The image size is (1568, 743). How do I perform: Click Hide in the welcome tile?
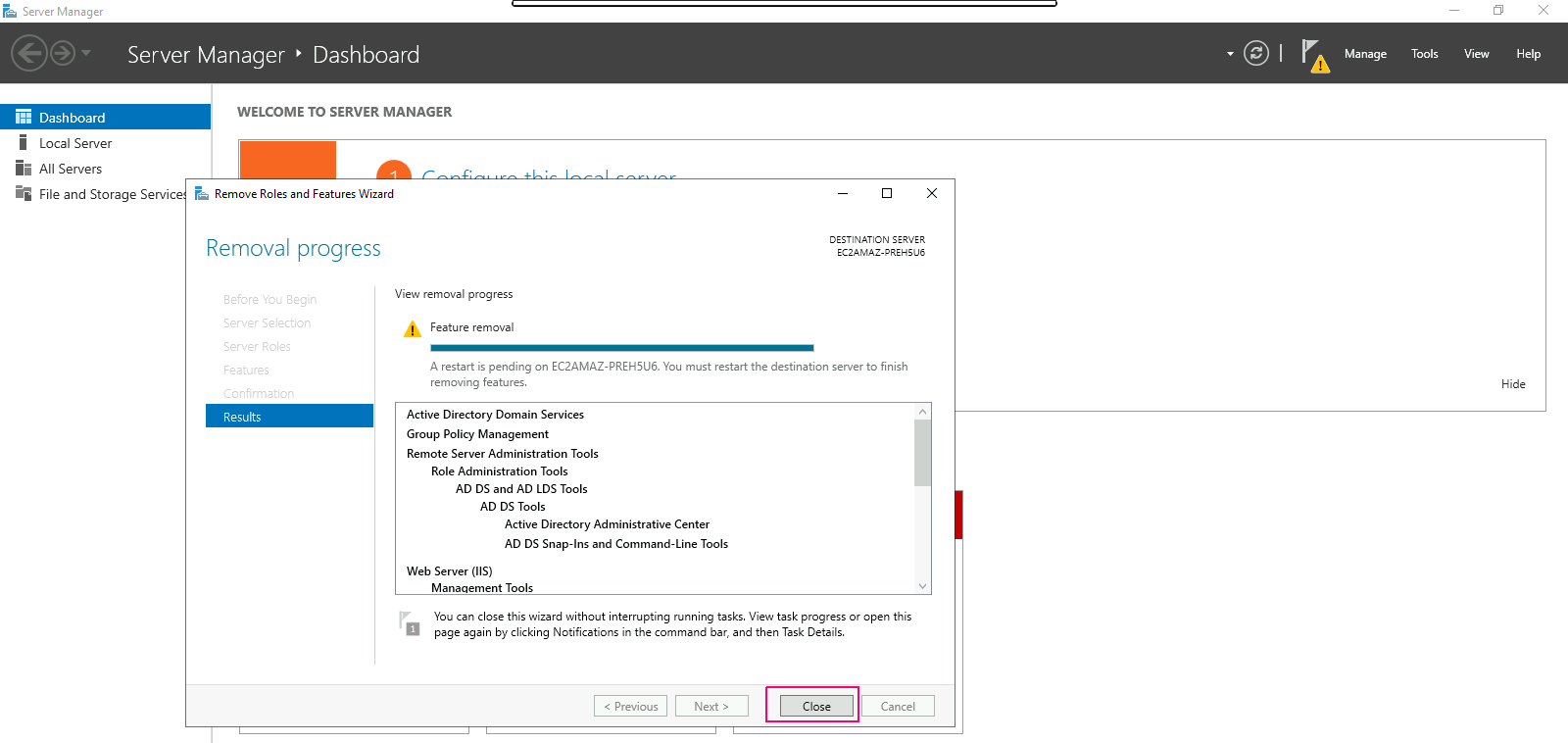[1513, 384]
